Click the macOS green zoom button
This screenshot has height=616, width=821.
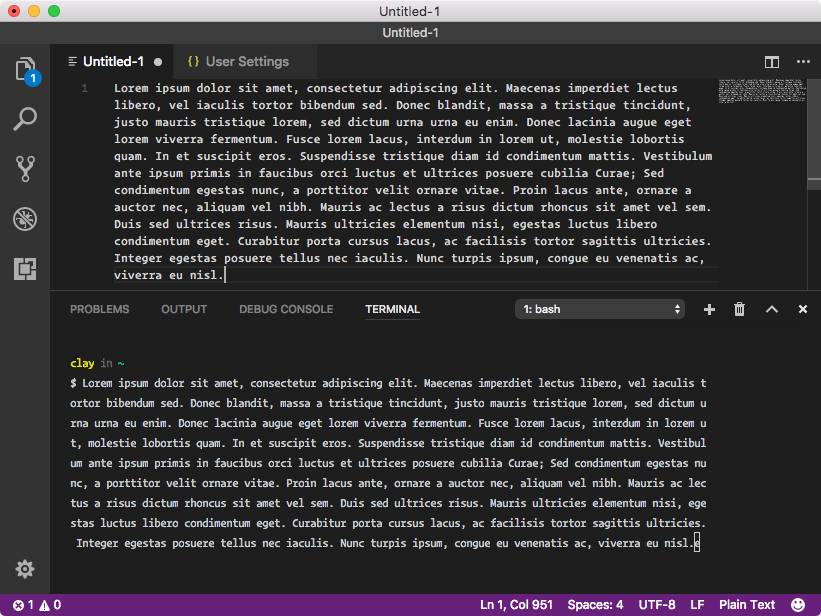click(x=54, y=11)
